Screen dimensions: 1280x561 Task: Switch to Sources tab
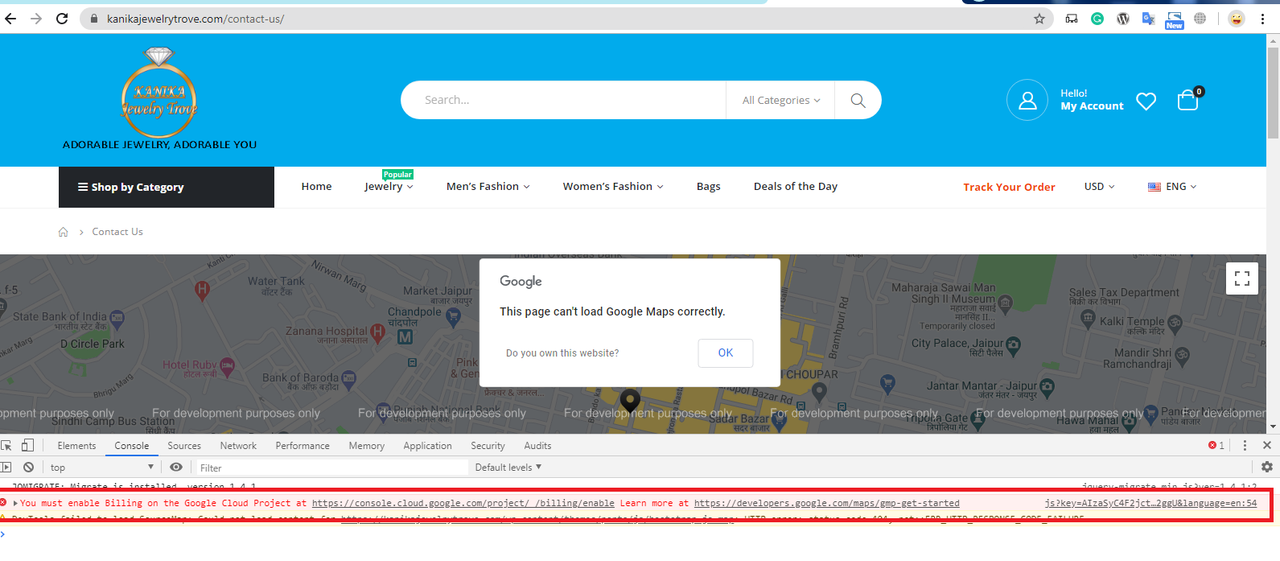coord(184,446)
